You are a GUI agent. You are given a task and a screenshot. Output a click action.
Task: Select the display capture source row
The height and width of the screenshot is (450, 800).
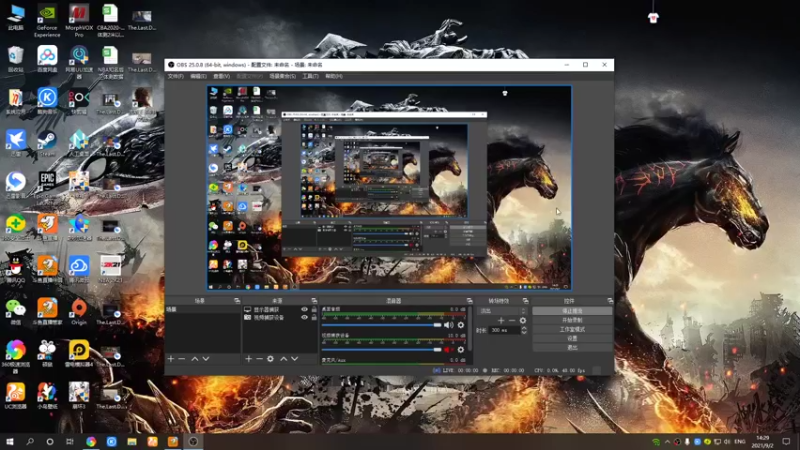point(280,309)
